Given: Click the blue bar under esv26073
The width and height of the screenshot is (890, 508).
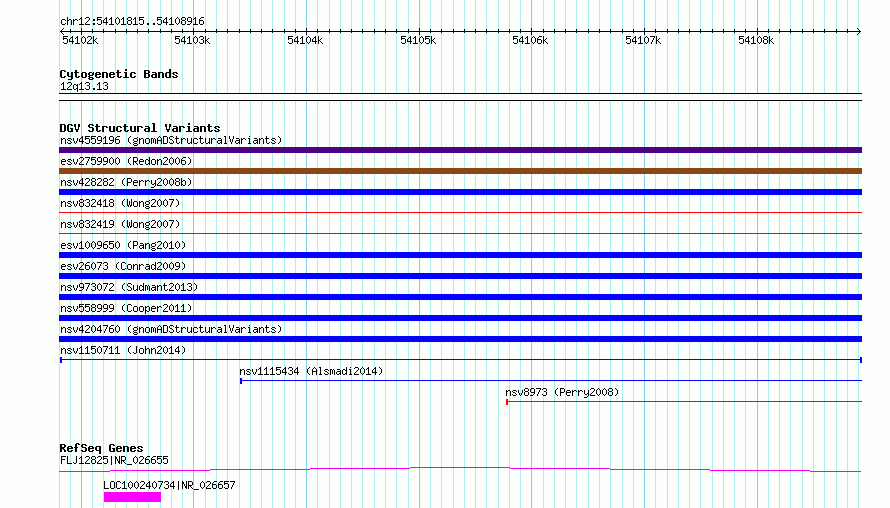Looking at the screenshot, I should click(x=460, y=276).
